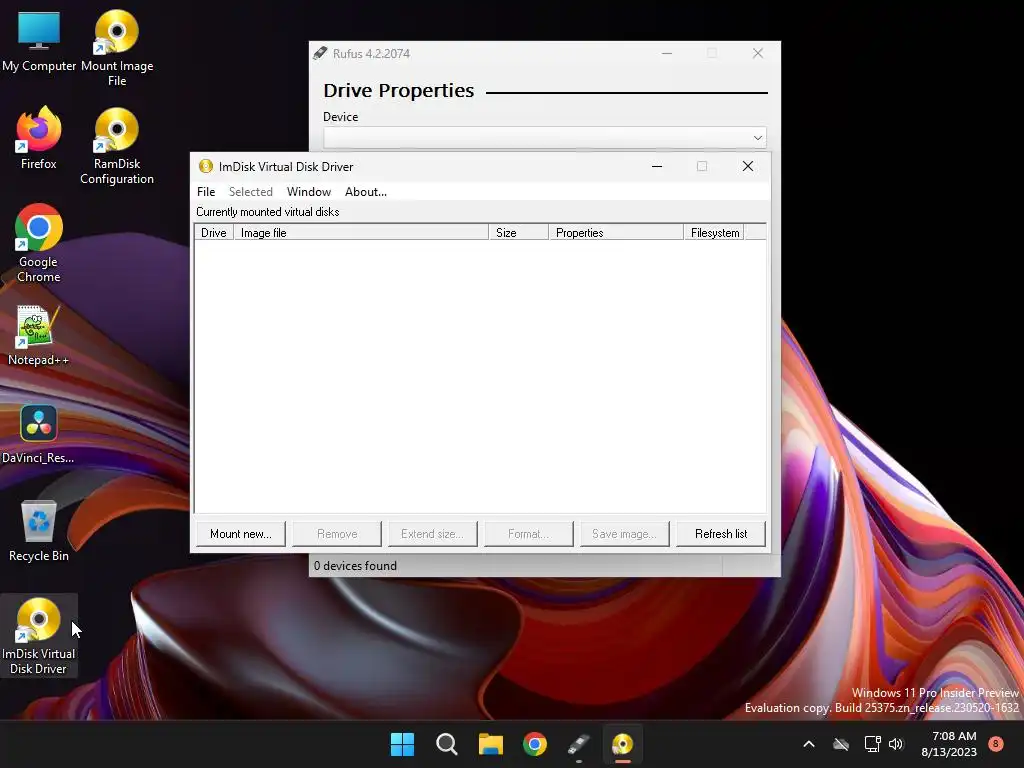1024x768 pixels.
Task: Show hidden tray icons chevron
Action: click(x=808, y=744)
